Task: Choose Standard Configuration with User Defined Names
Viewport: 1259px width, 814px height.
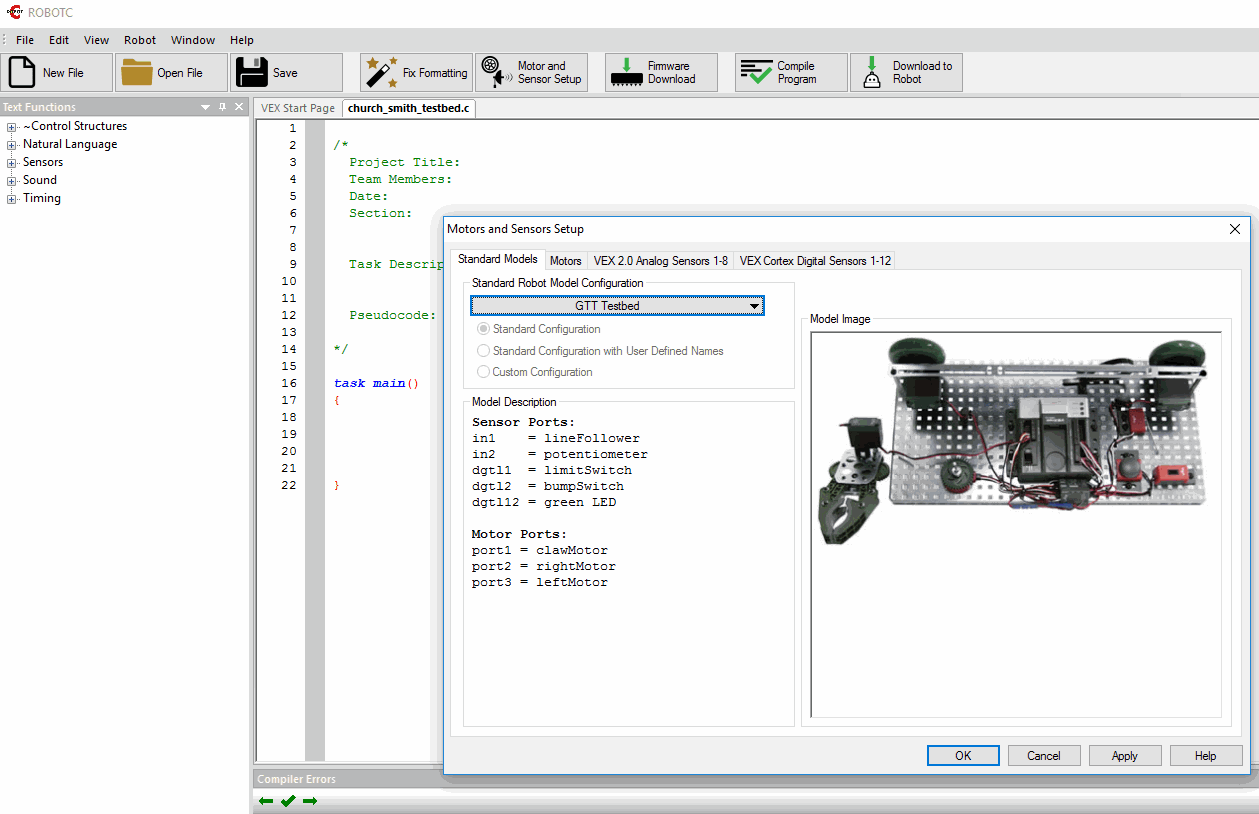Action: (484, 351)
